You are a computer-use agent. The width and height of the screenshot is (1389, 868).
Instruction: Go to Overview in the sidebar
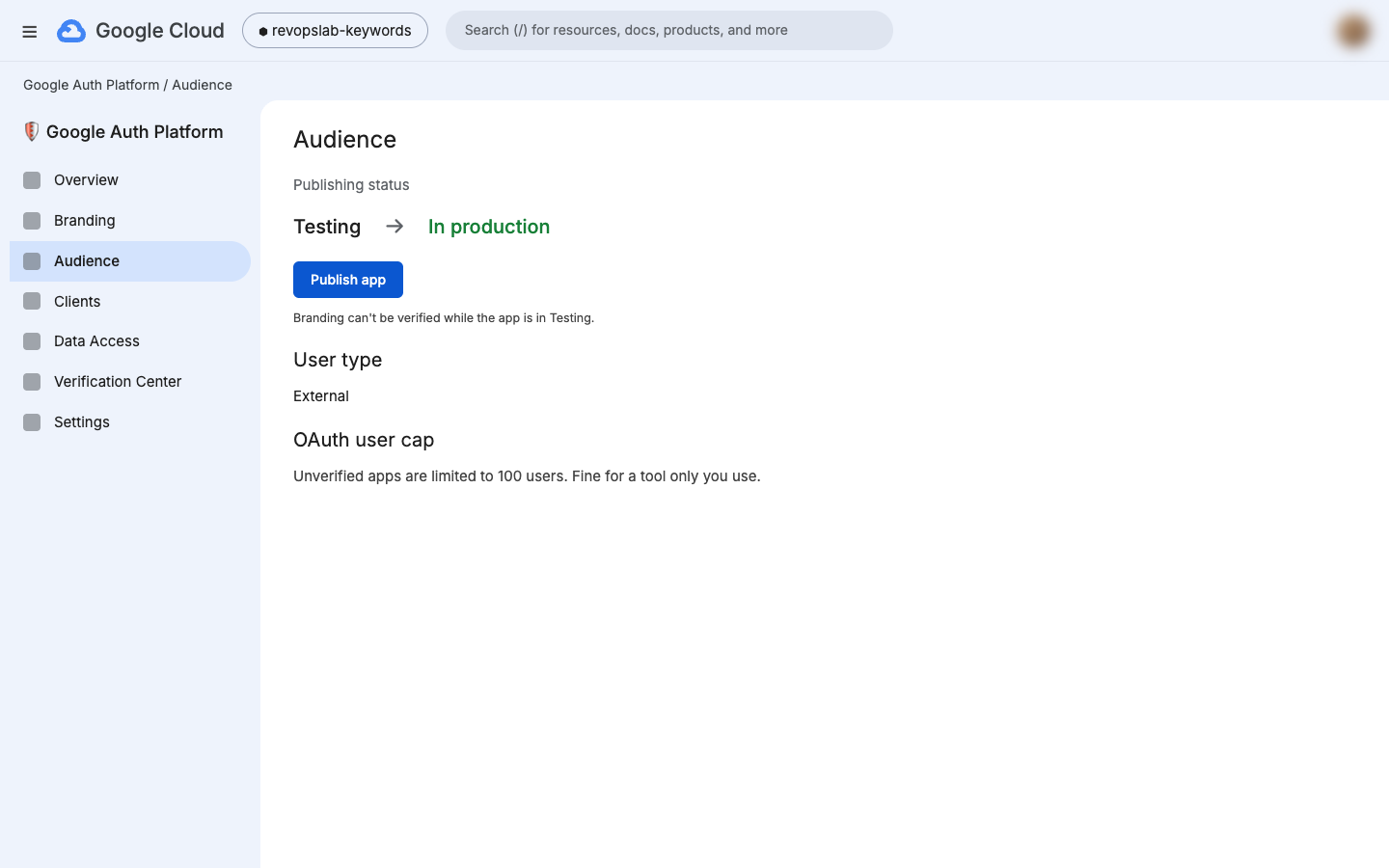pyautogui.click(x=130, y=180)
